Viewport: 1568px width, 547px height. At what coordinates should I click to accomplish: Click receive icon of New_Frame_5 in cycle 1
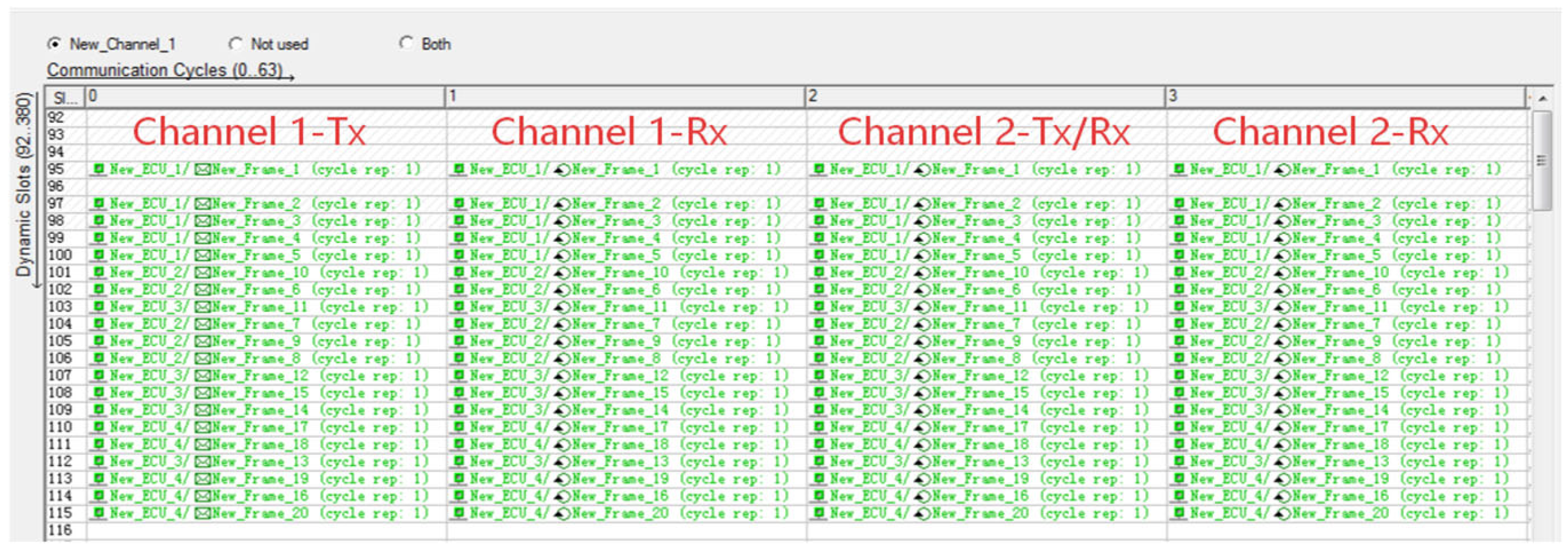(562, 255)
